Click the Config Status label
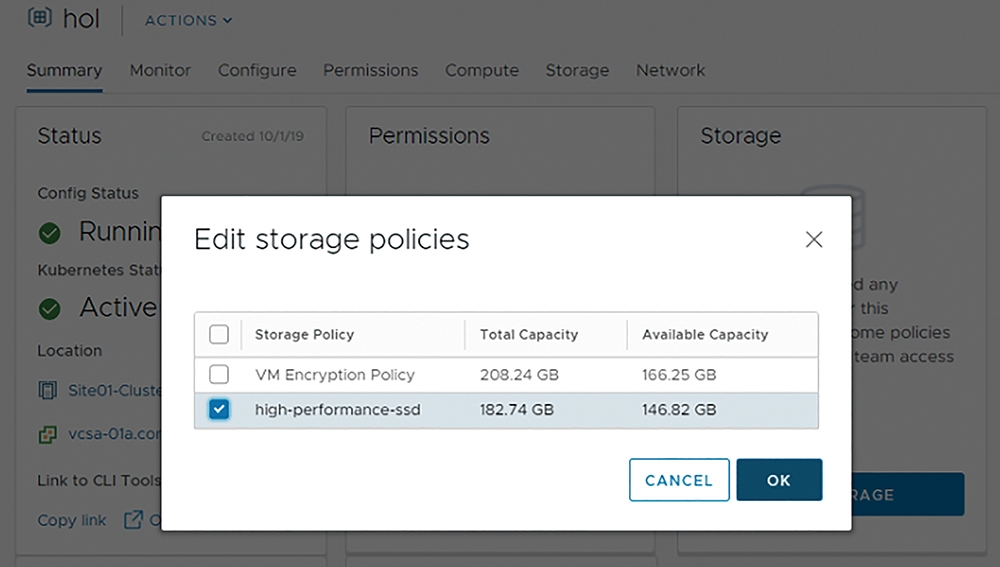The width and height of the screenshot is (1000, 567). click(88, 193)
